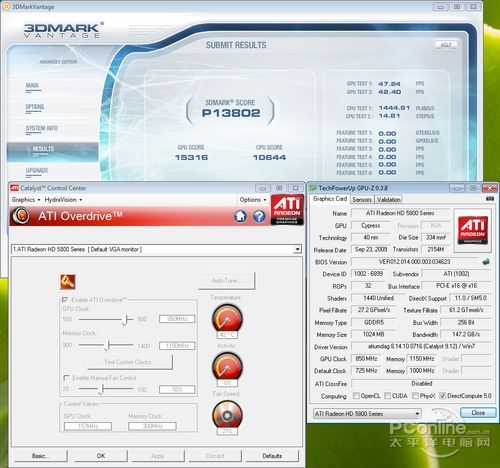Click the Close button in GPU-Z
The height and width of the screenshot is (468, 500).
(478, 413)
